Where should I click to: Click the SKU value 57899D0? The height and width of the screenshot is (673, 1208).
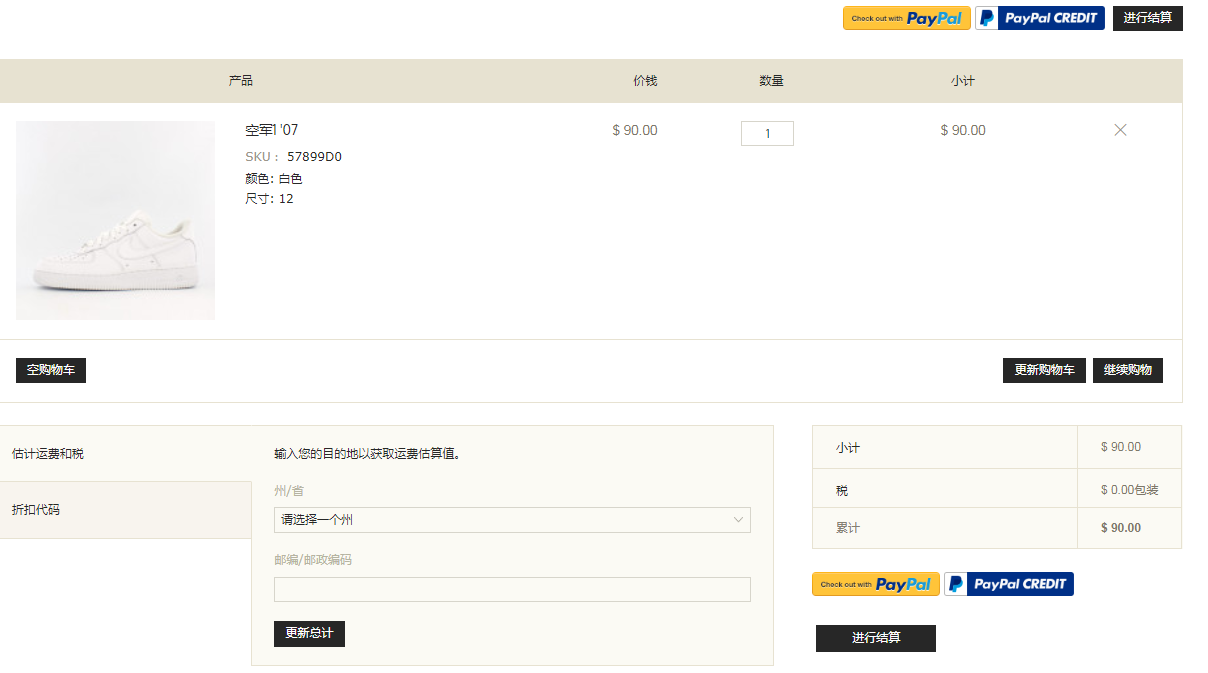coord(314,157)
